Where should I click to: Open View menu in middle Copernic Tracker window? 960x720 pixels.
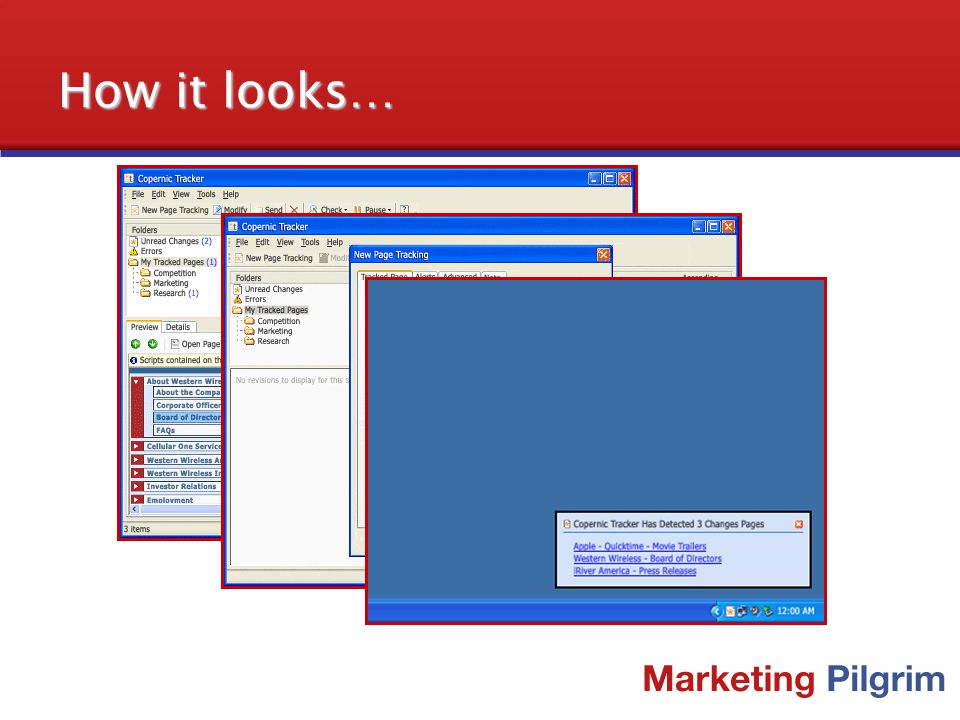(285, 242)
